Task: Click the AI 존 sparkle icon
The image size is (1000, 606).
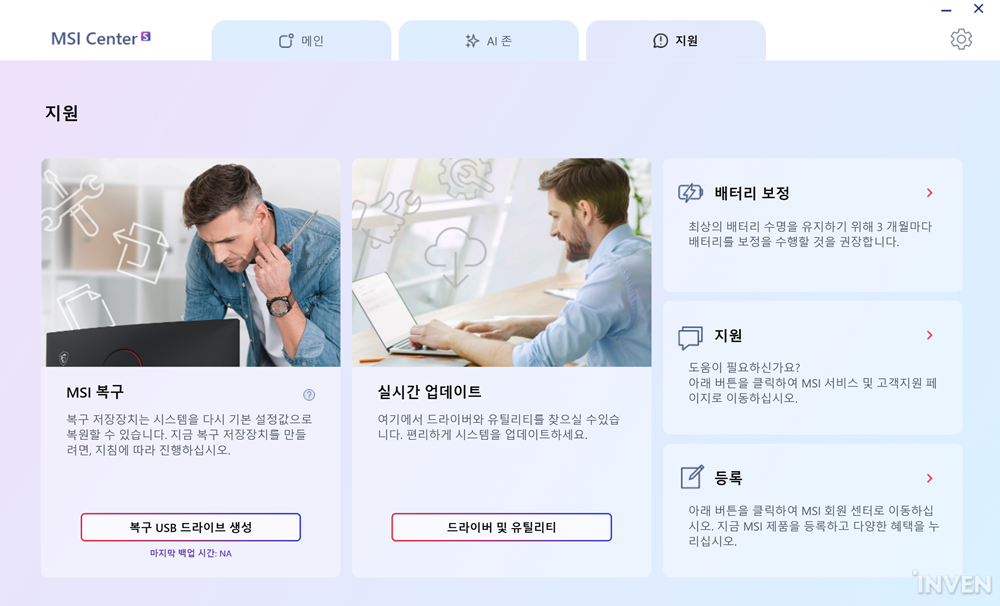Action: click(x=472, y=41)
